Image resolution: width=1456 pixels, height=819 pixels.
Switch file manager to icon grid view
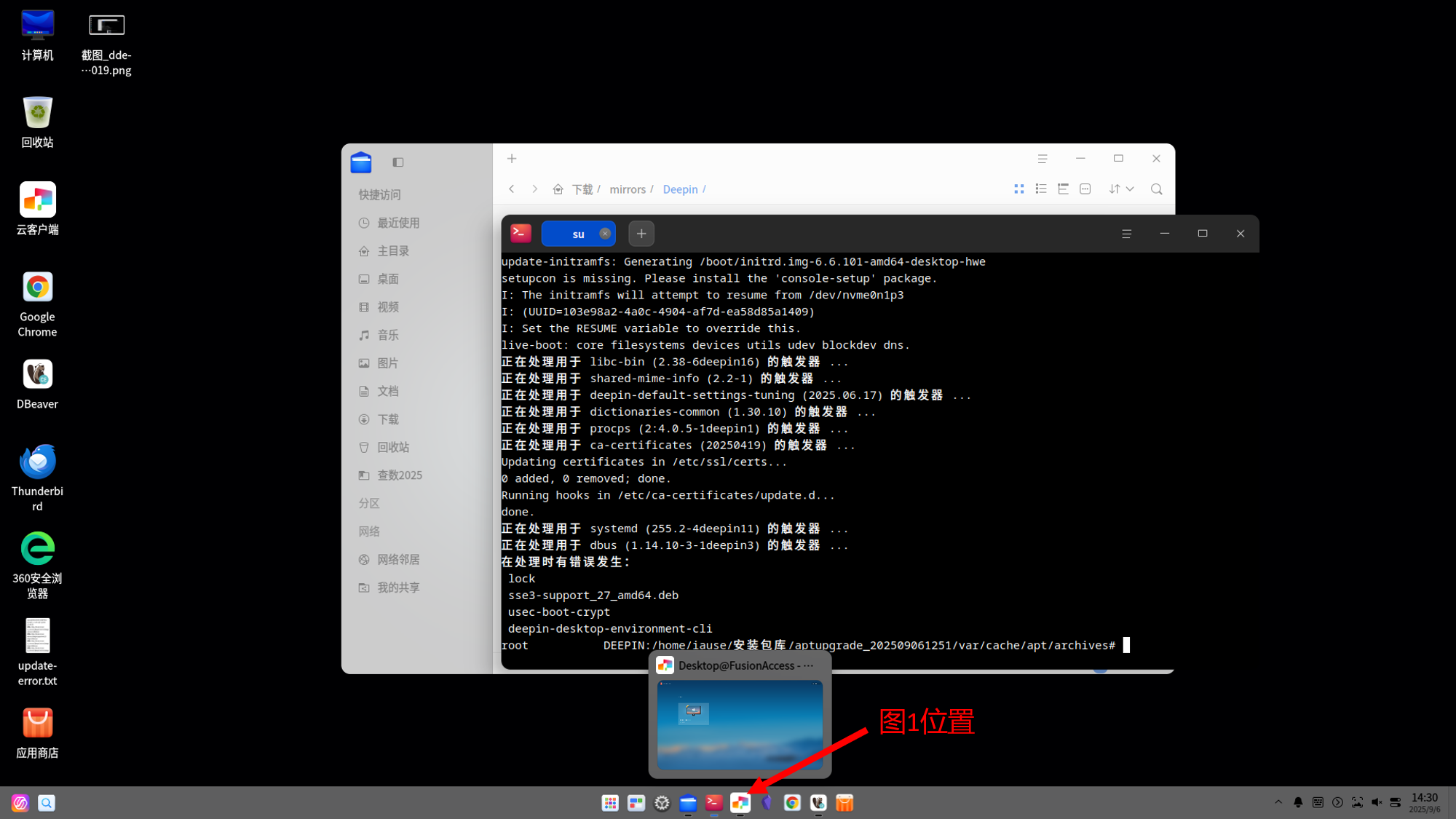coord(1019,189)
